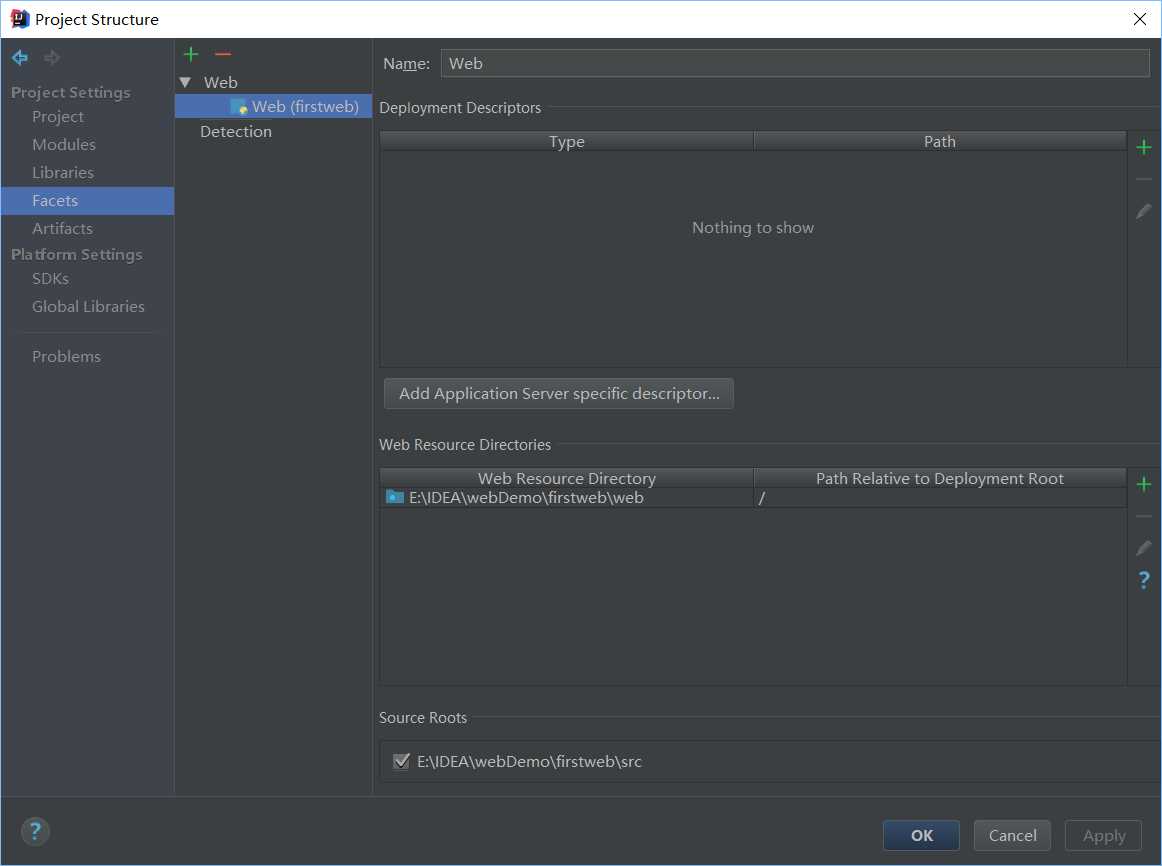Screen dimensions: 1162x866
Task: Click the Path column header in Deployment Descriptors
Action: 940,141
